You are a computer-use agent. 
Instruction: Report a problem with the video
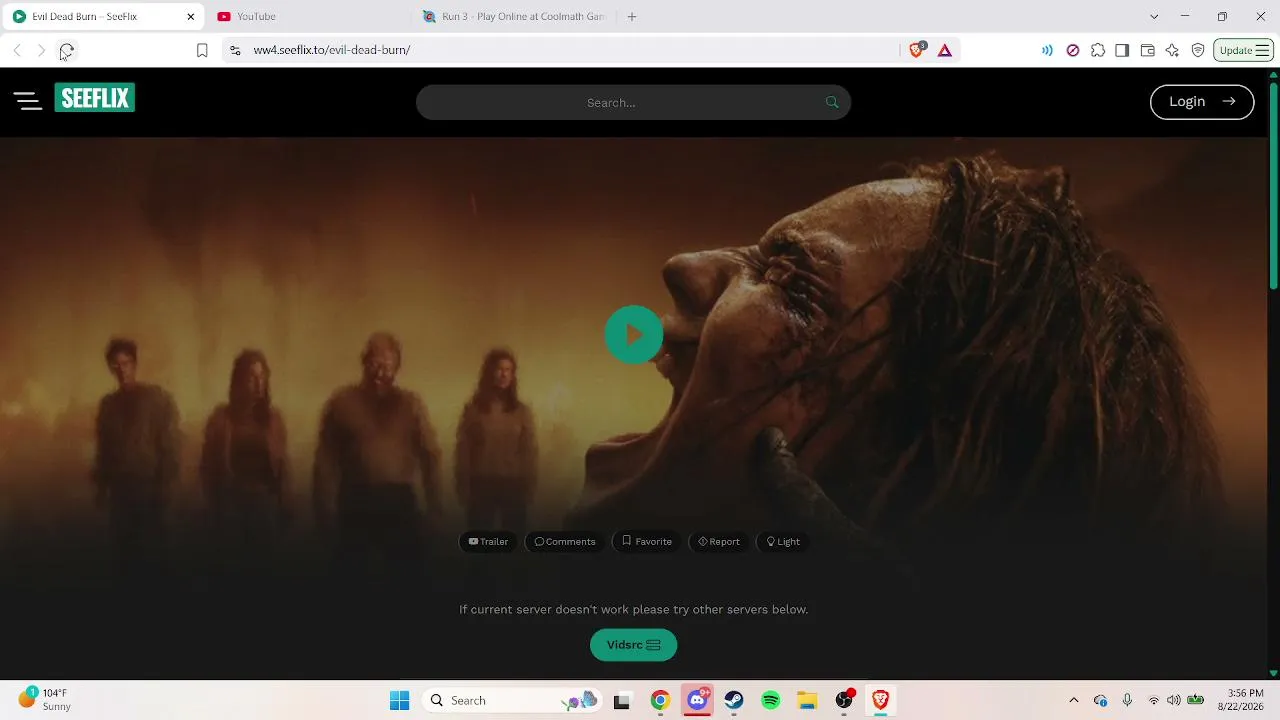719,542
